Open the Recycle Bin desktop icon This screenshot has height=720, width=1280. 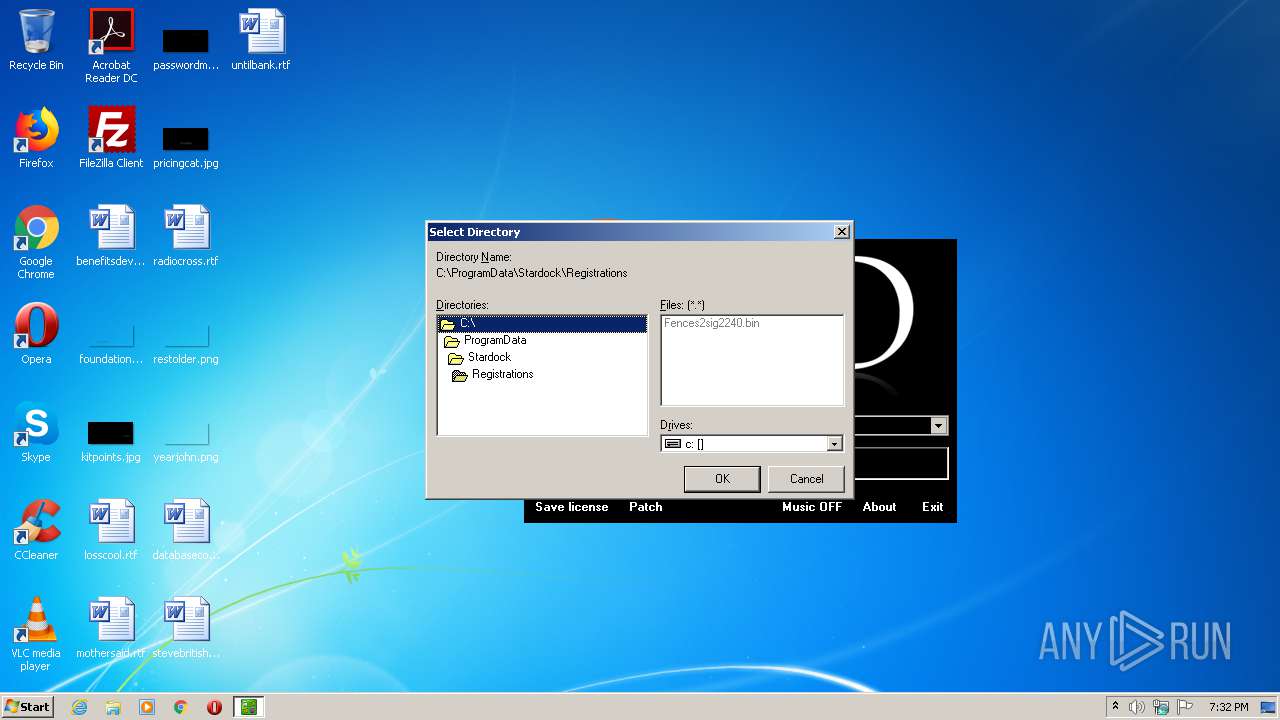(x=36, y=40)
